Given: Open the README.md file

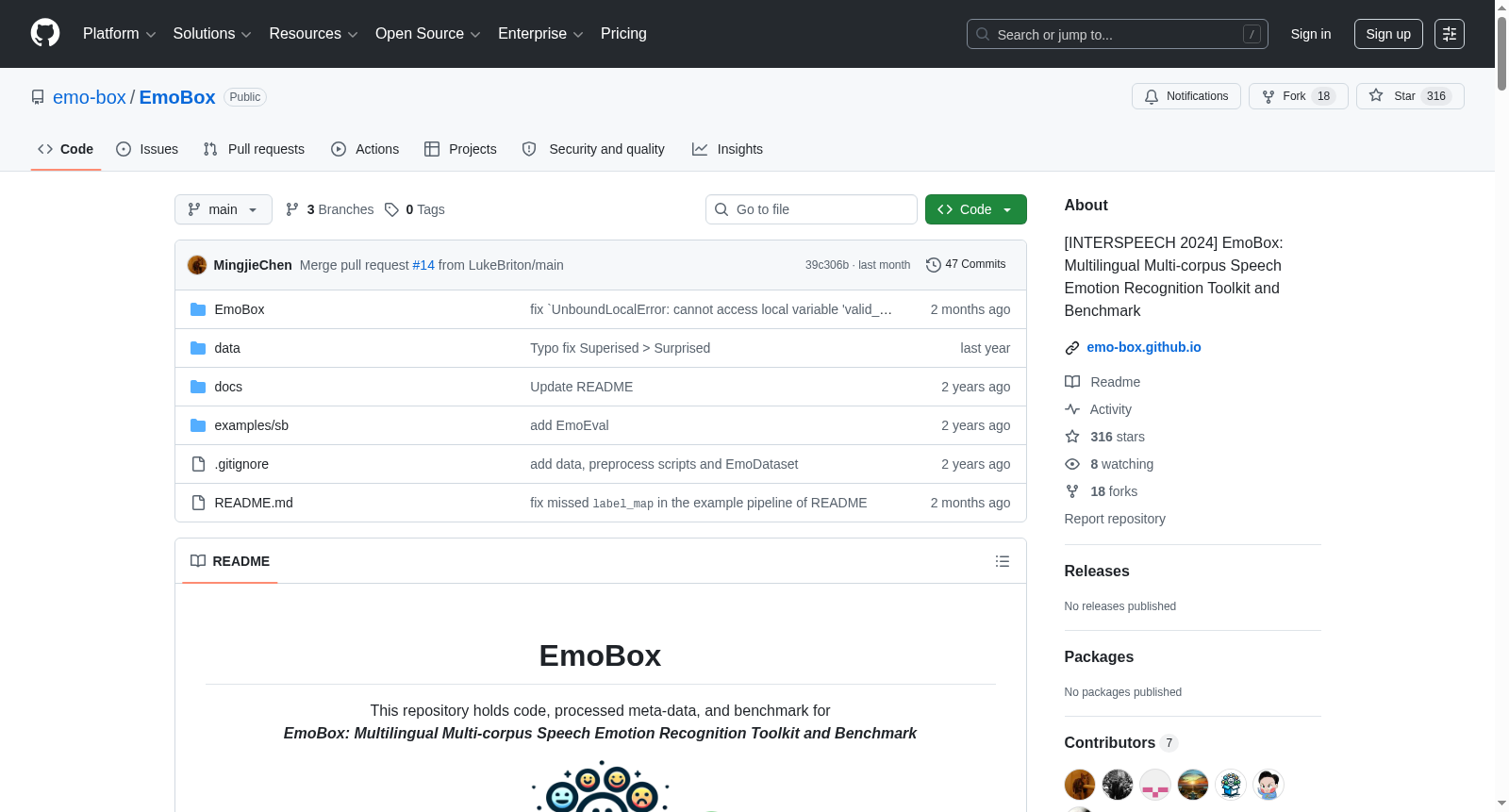Looking at the screenshot, I should (254, 503).
